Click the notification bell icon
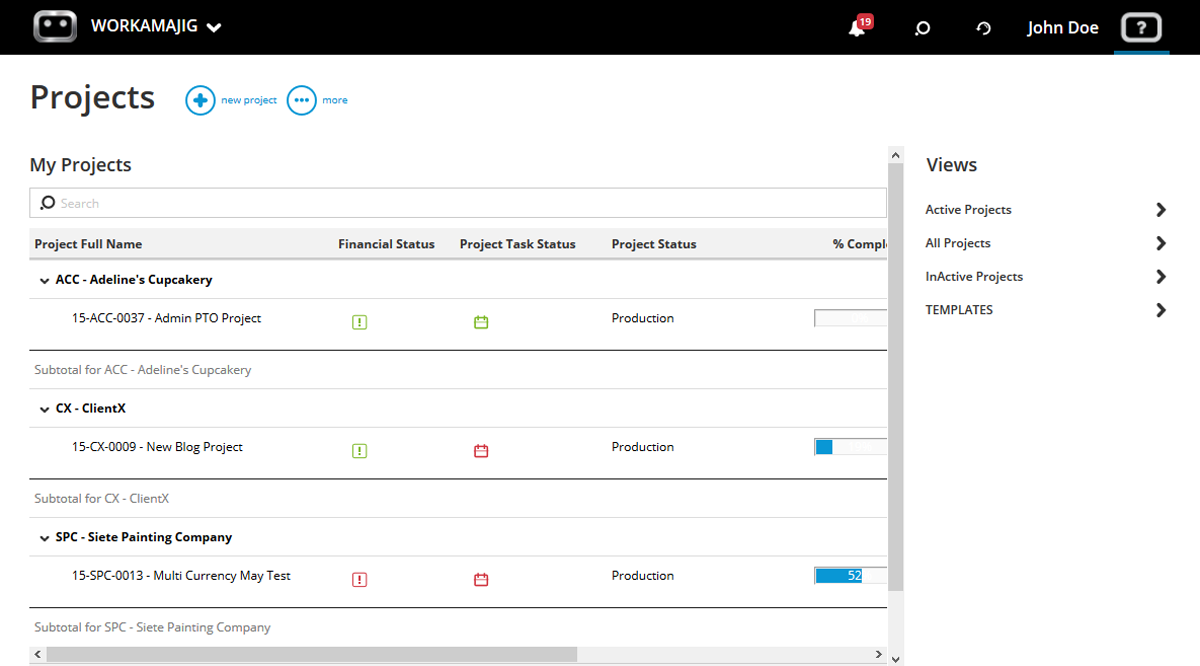The image size is (1200, 666). 857,28
